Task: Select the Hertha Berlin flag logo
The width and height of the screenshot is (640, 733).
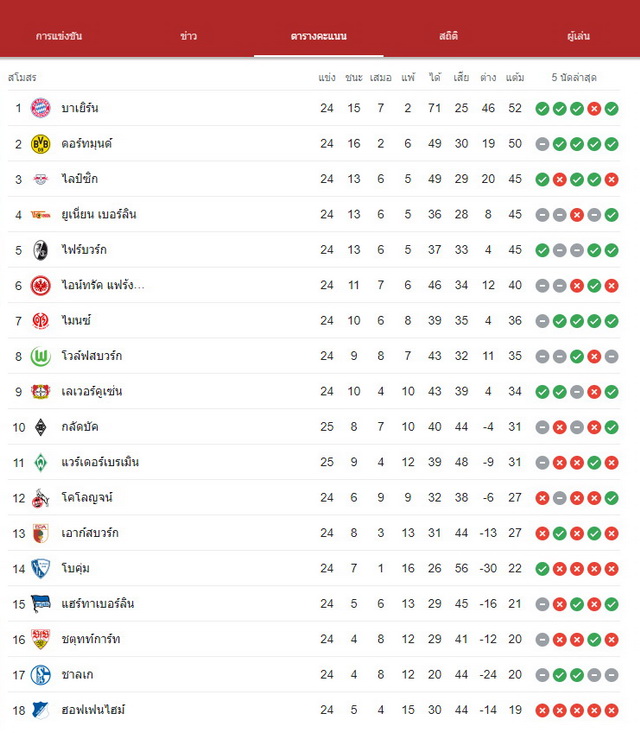Action: click(x=41, y=604)
